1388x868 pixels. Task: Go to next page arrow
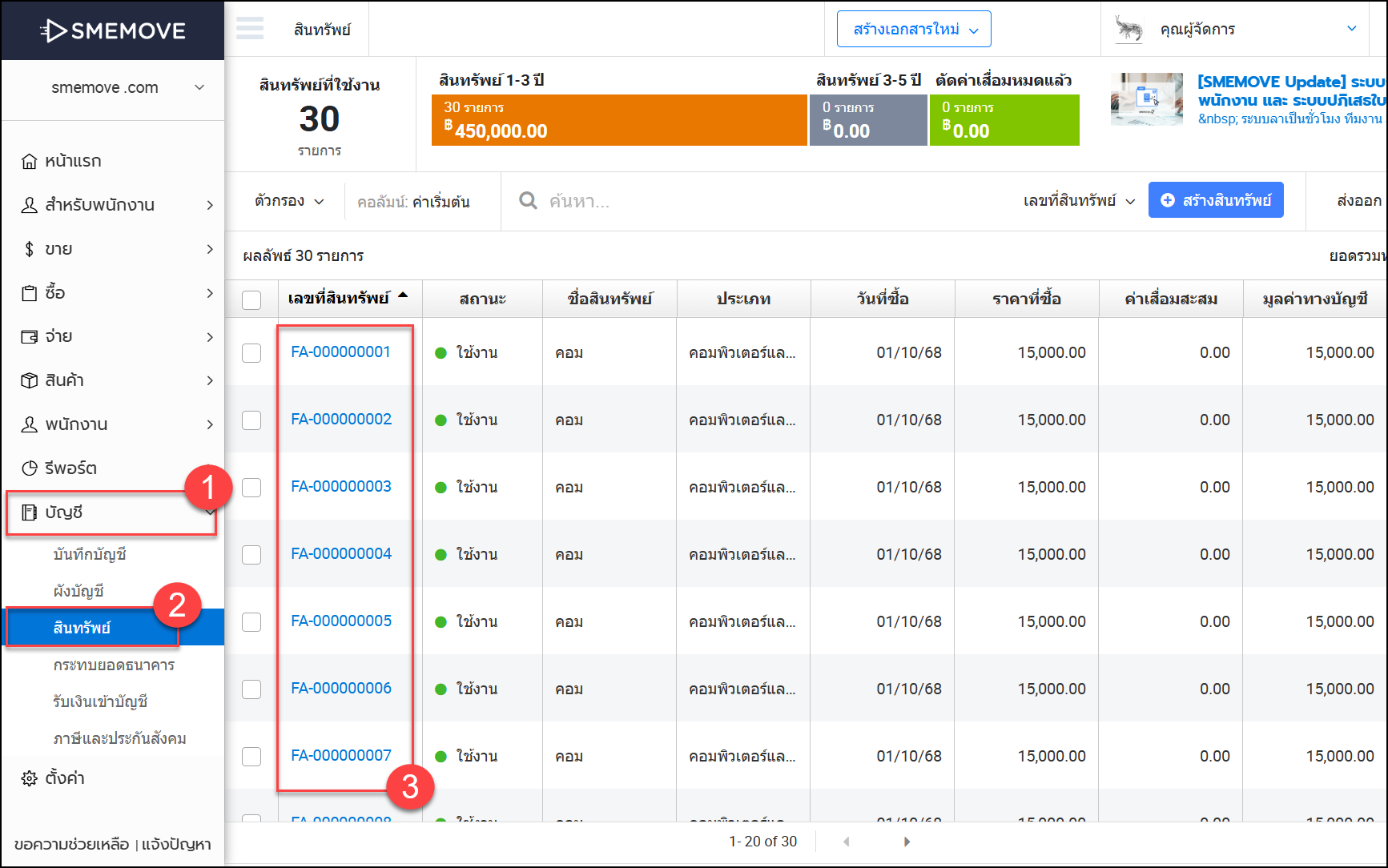tap(907, 842)
